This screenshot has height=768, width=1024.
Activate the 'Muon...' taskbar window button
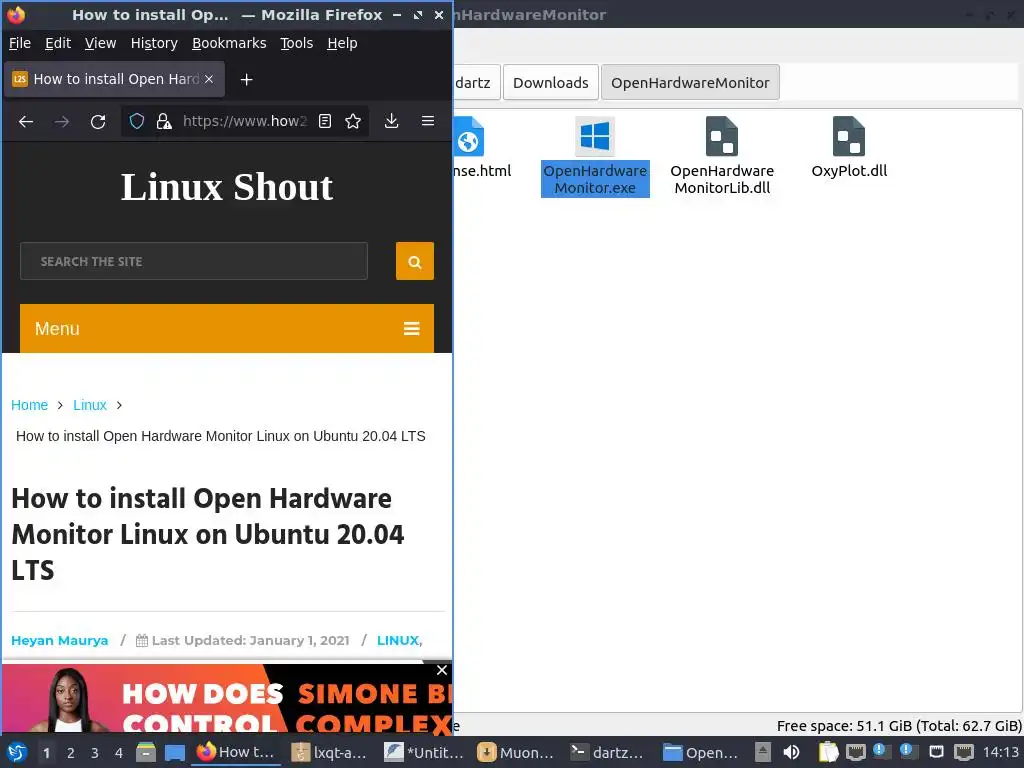[x=516, y=752]
